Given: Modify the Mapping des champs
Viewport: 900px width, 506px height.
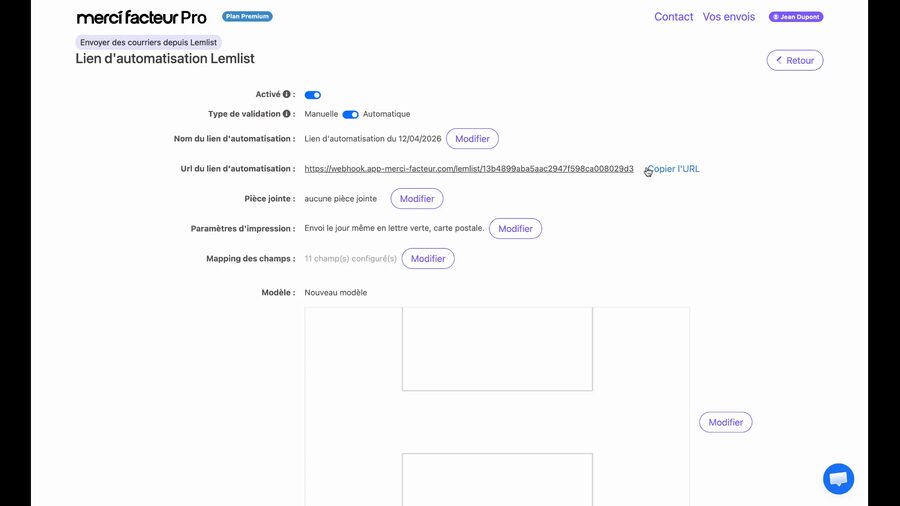Looking at the screenshot, I should pyautogui.click(x=428, y=259).
